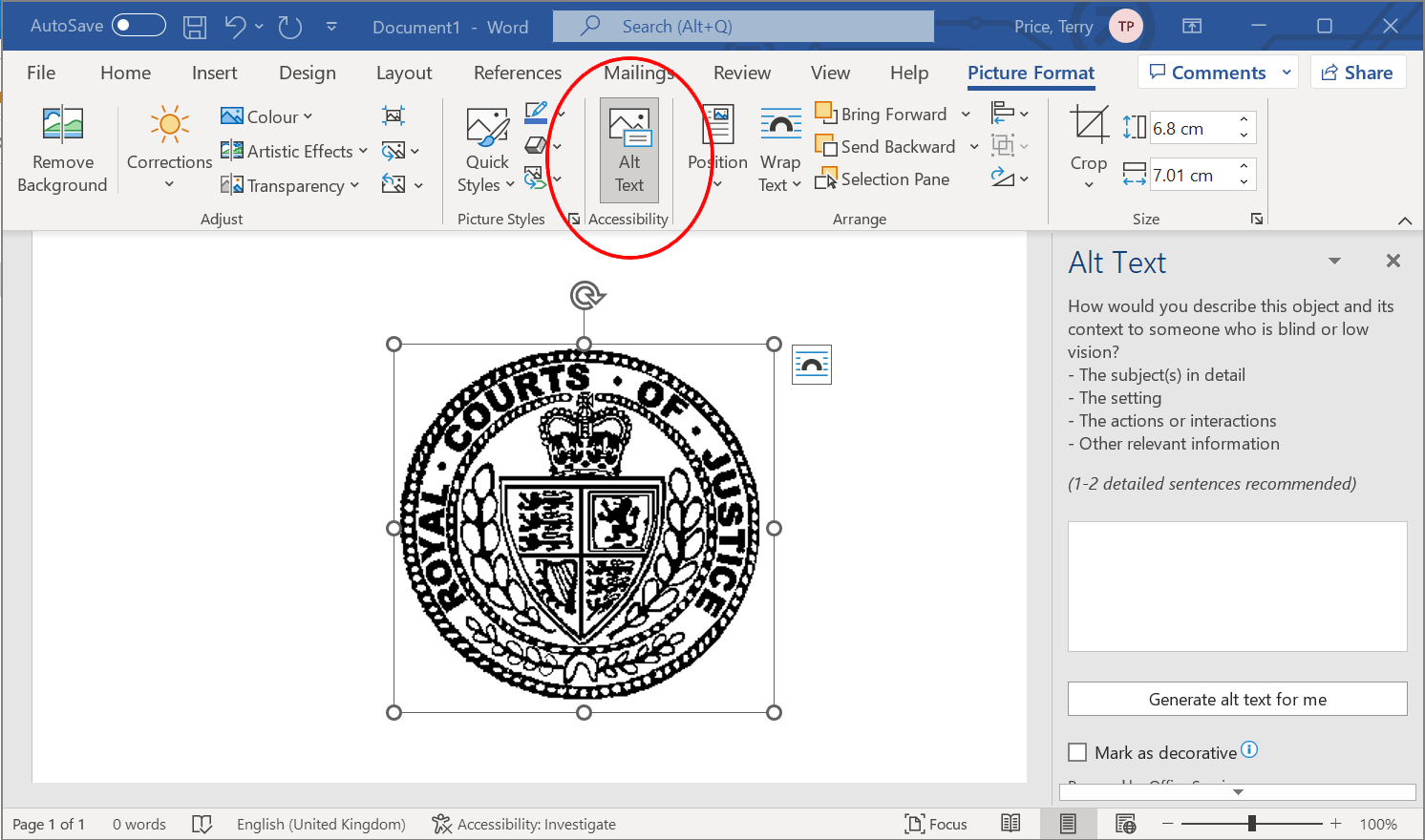Click the 100% zoom level
The image size is (1425, 840).
pos(1378,824)
